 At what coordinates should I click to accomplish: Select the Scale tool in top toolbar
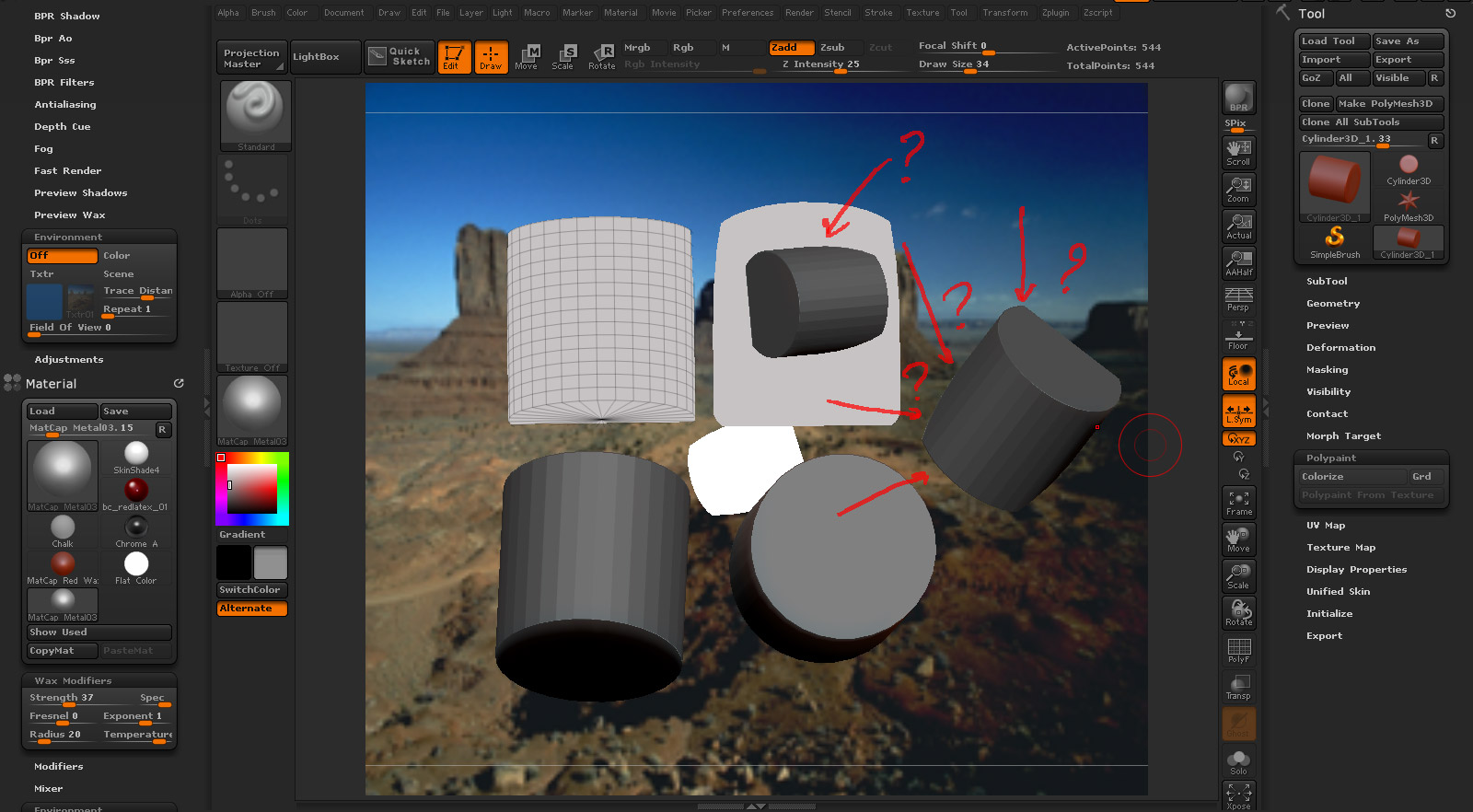[563, 56]
